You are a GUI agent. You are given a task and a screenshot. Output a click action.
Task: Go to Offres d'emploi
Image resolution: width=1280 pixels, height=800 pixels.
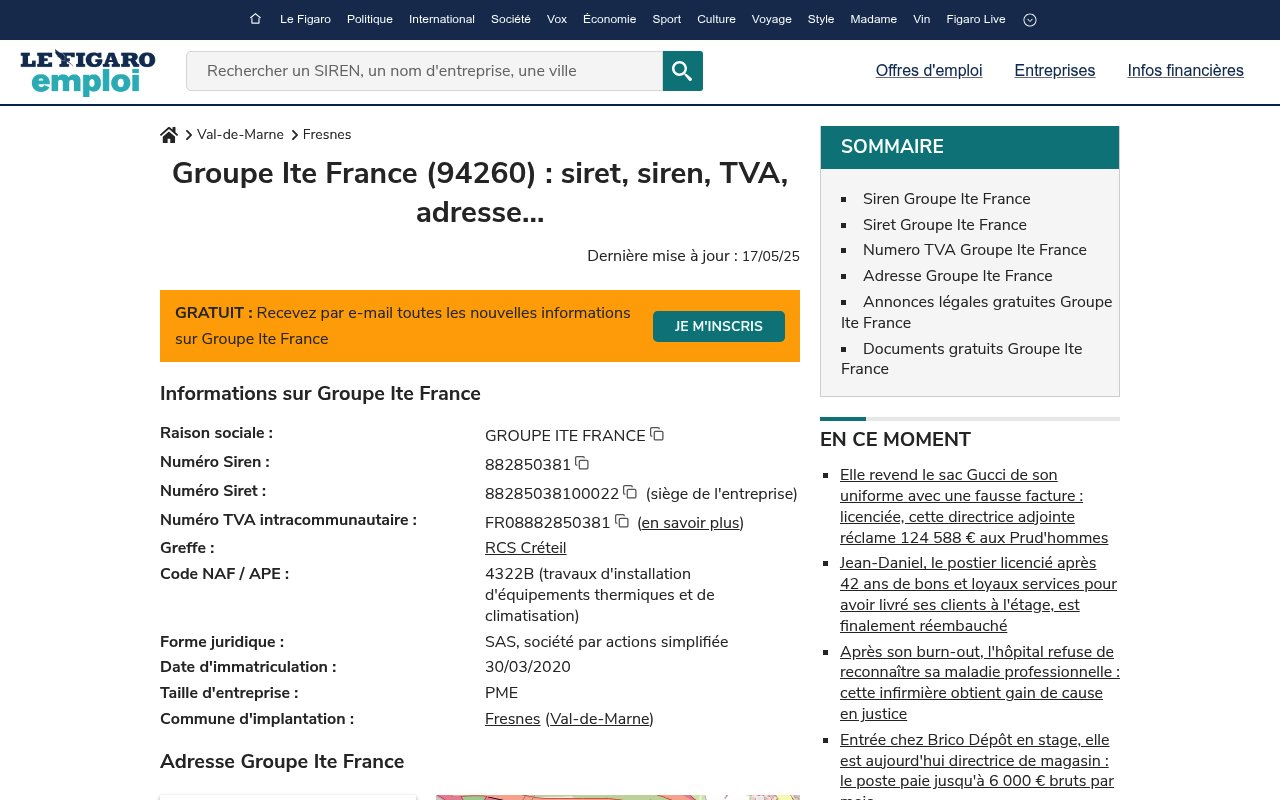coord(929,71)
